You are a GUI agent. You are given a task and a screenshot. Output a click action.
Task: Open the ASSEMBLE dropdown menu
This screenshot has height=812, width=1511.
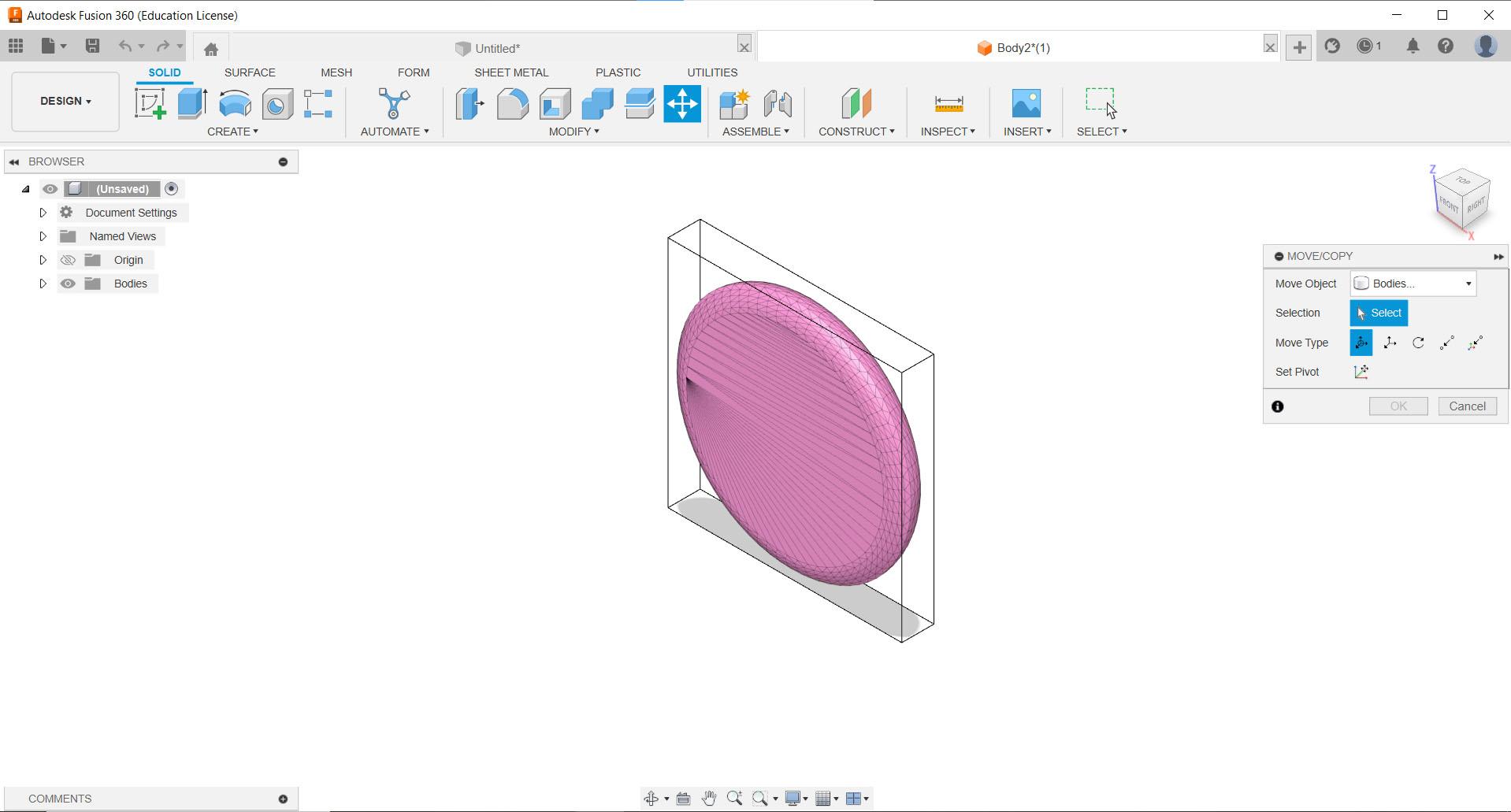[x=755, y=132]
